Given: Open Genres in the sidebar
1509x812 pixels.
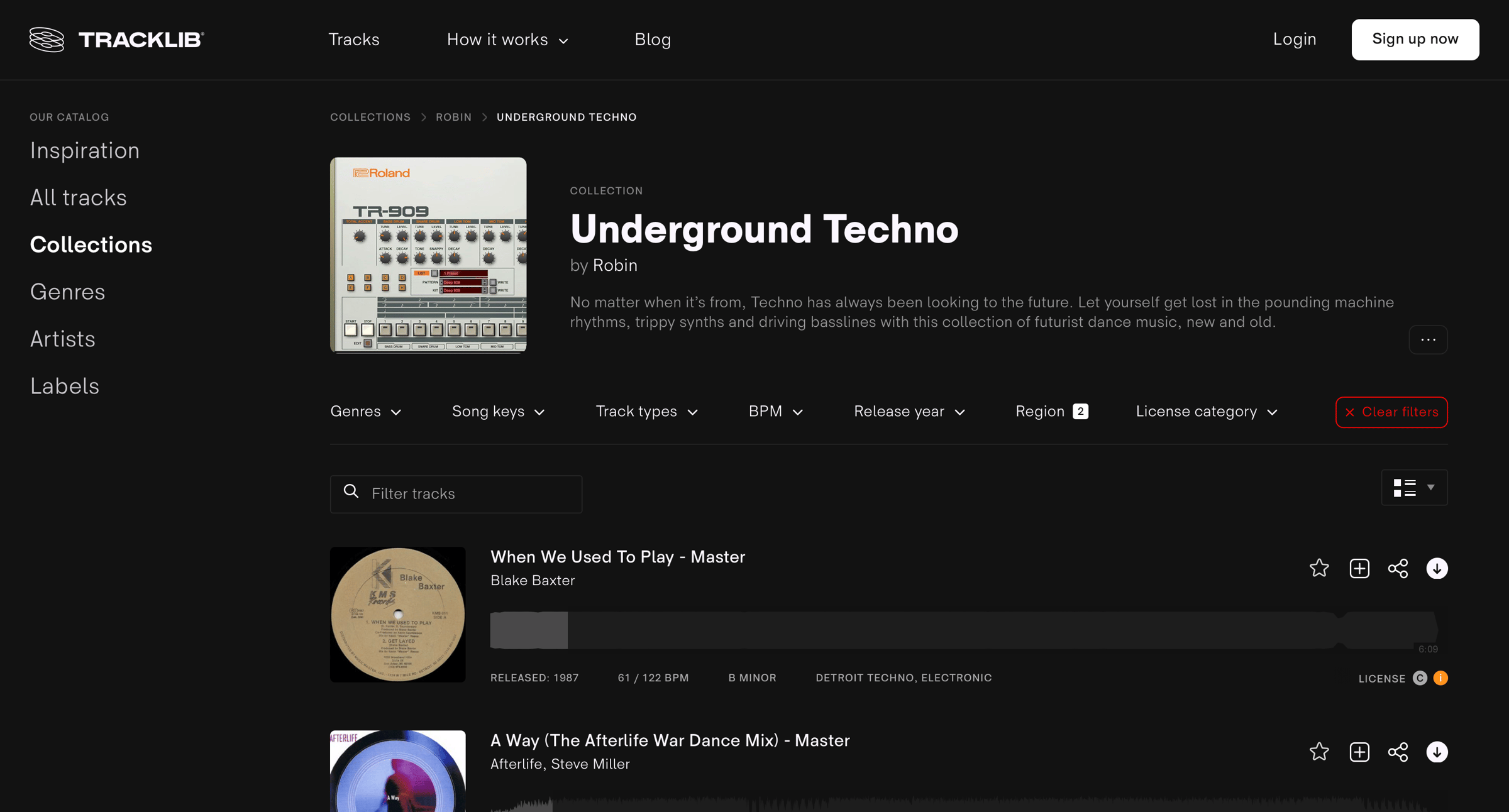Looking at the screenshot, I should point(68,292).
